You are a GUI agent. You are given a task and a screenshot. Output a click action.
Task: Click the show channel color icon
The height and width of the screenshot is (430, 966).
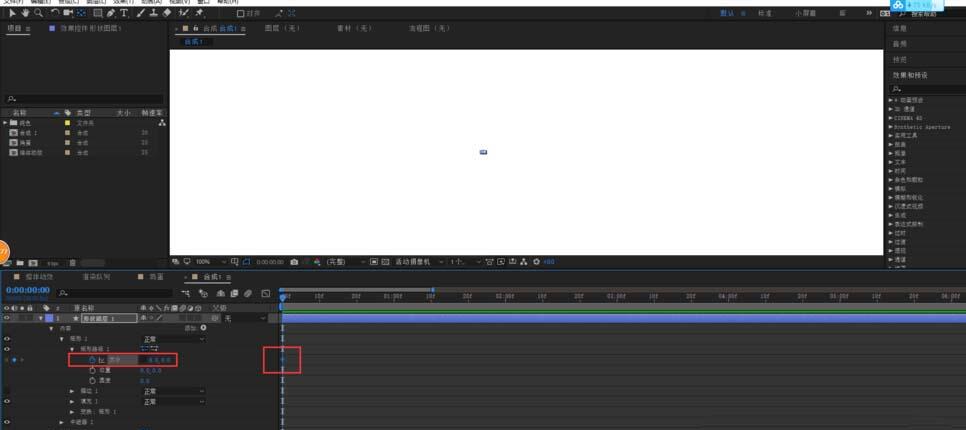coord(317,262)
